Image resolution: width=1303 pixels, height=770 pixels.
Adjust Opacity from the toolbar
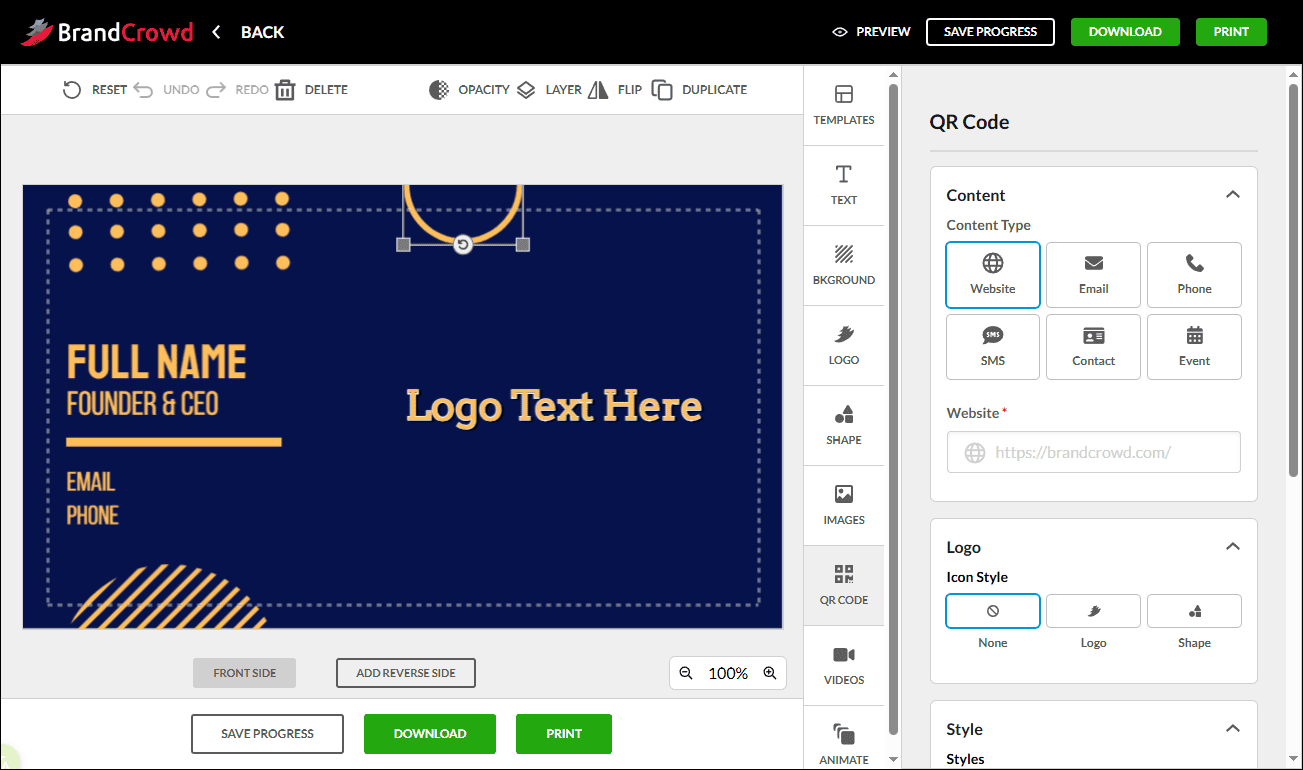point(470,89)
